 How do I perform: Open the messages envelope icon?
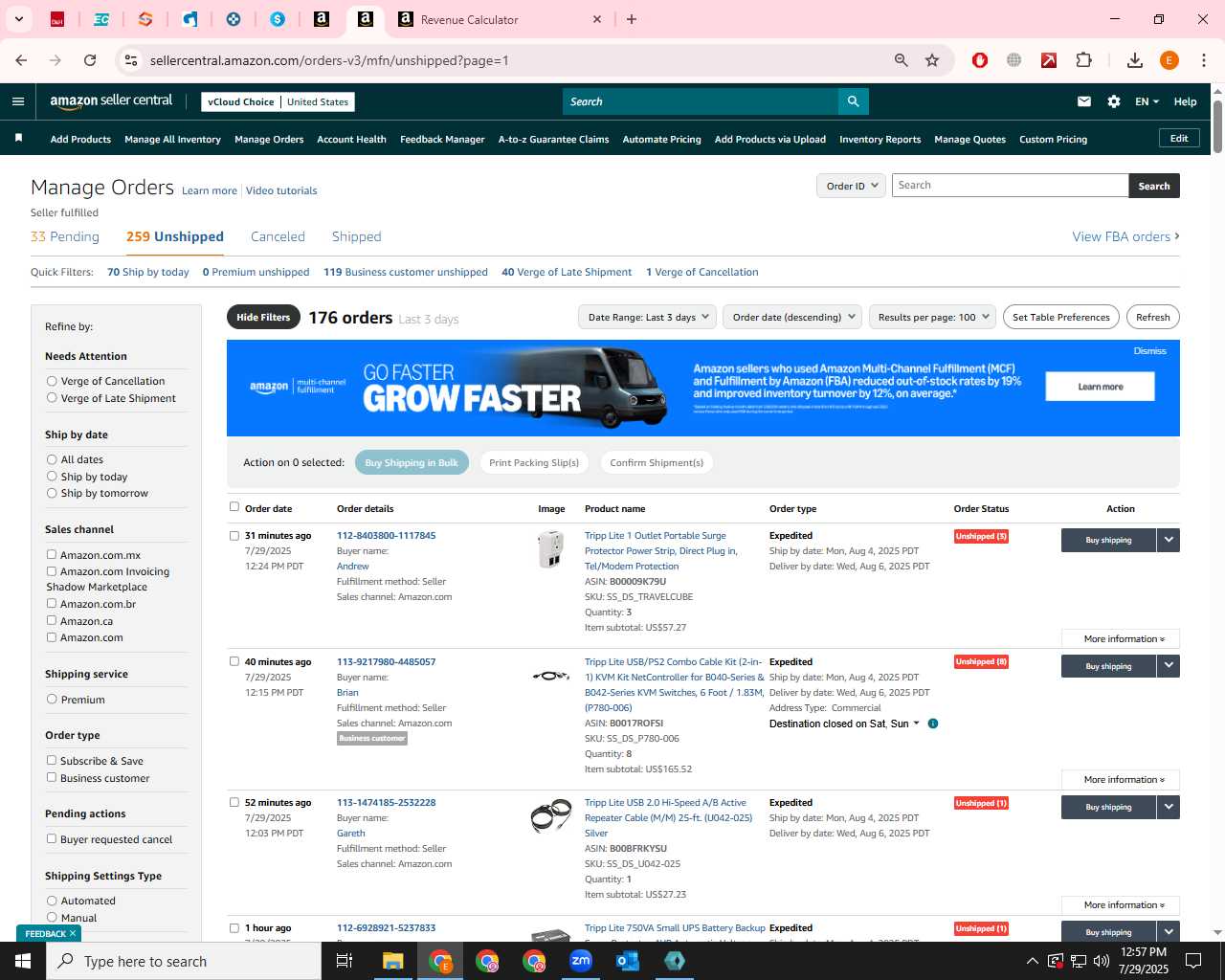(x=1084, y=101)
